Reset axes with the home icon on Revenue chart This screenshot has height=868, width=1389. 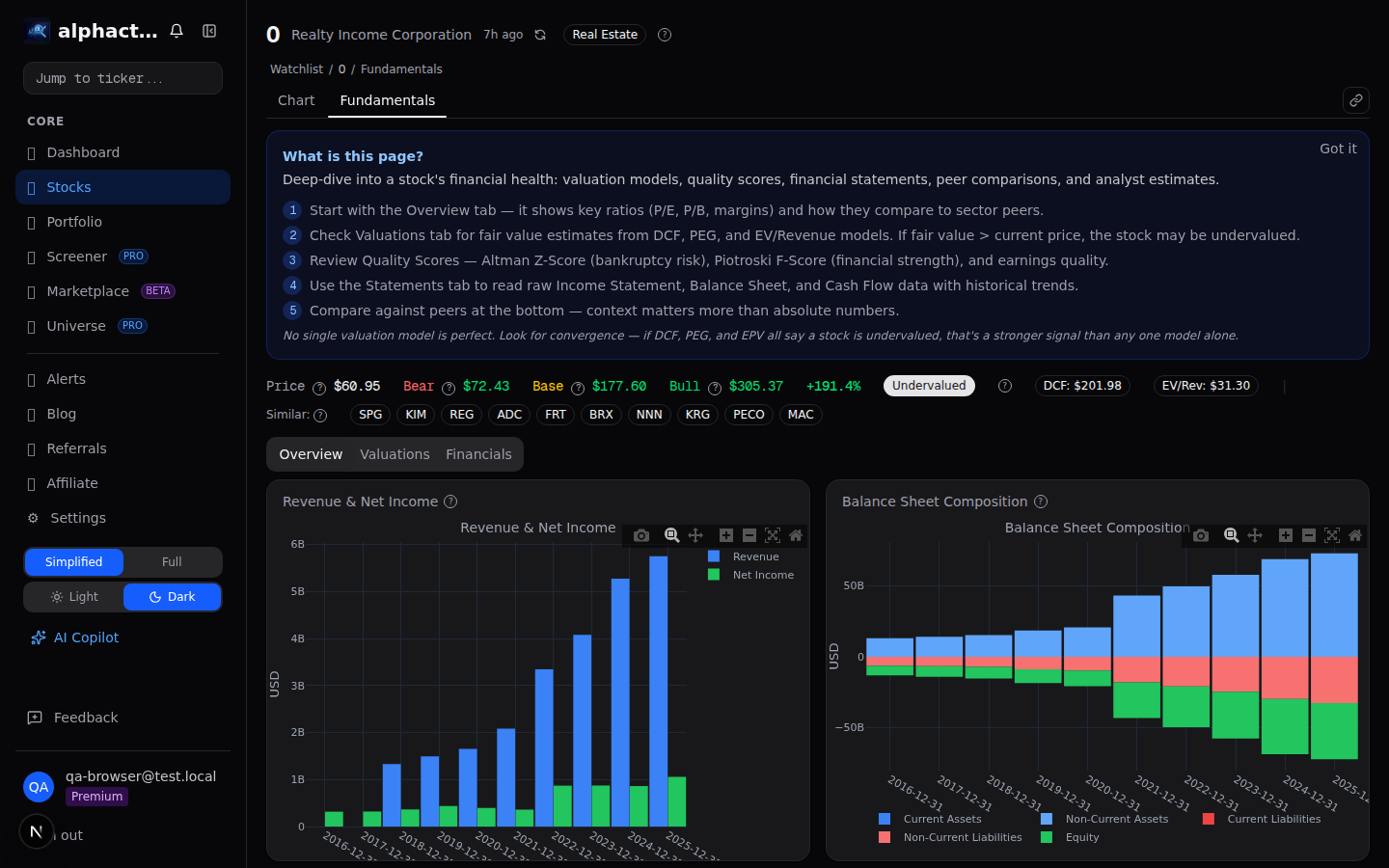(x=796, y=535)
